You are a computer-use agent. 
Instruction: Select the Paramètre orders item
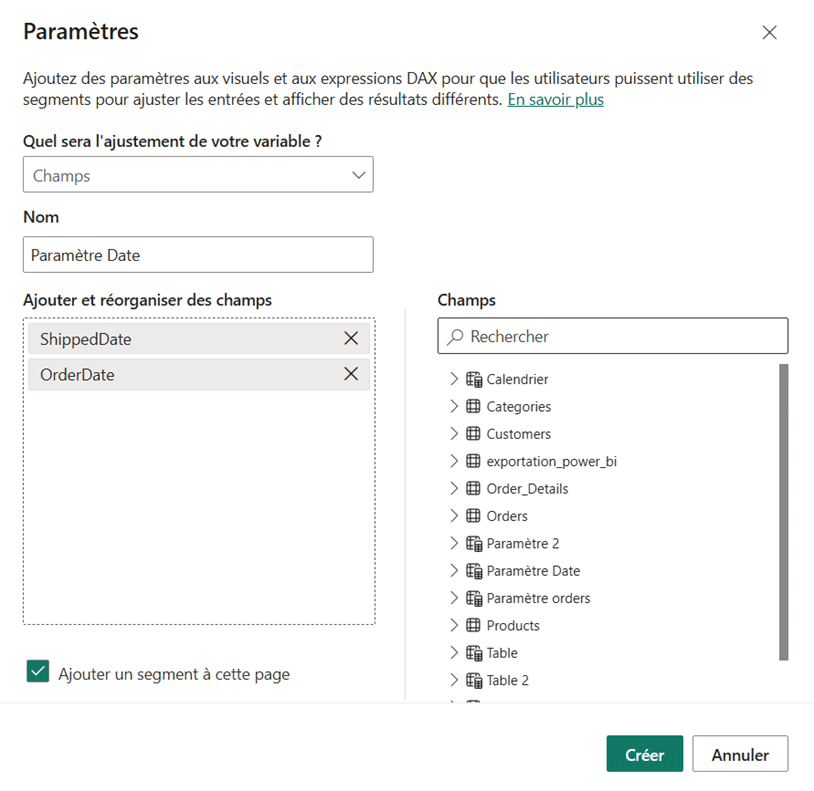[x=538, y=598]
